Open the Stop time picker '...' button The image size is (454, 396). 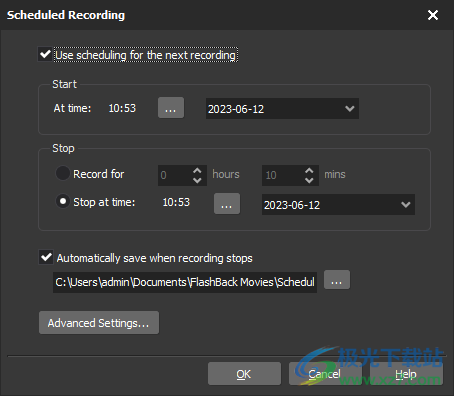coord(227,203)
